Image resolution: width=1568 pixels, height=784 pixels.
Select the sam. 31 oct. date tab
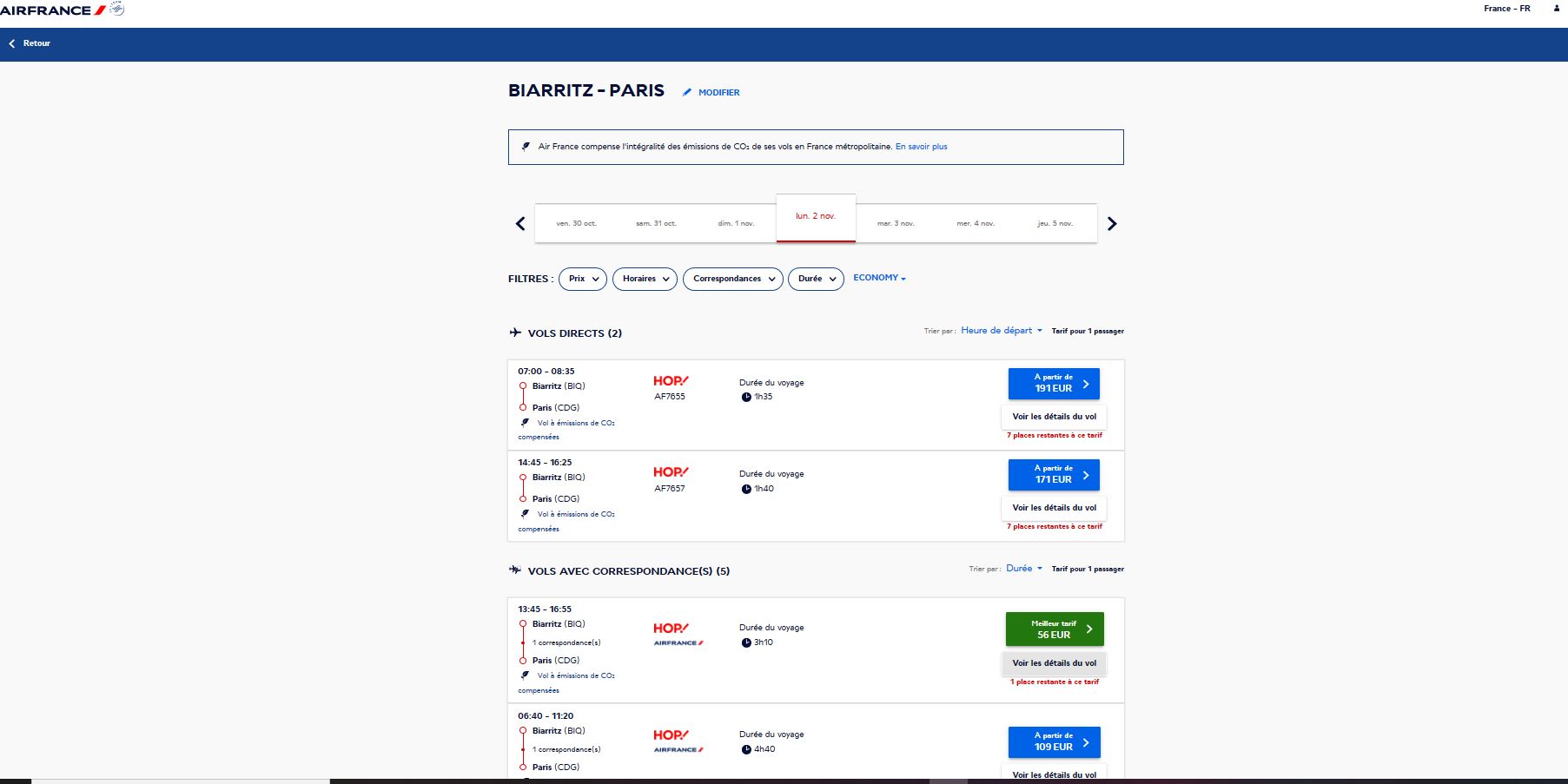point(656,223)
